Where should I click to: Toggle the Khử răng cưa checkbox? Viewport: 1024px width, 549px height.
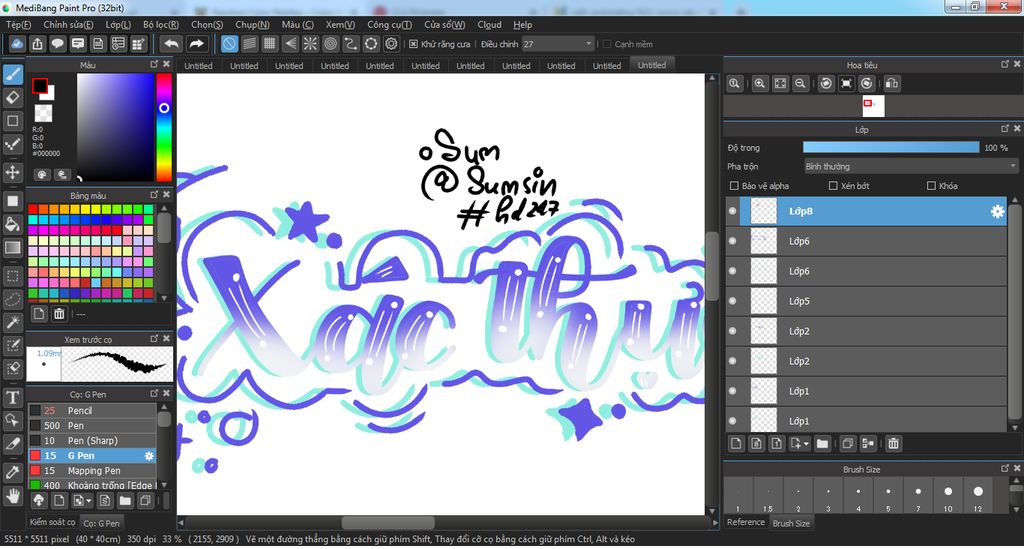click(x=413, y=44)
